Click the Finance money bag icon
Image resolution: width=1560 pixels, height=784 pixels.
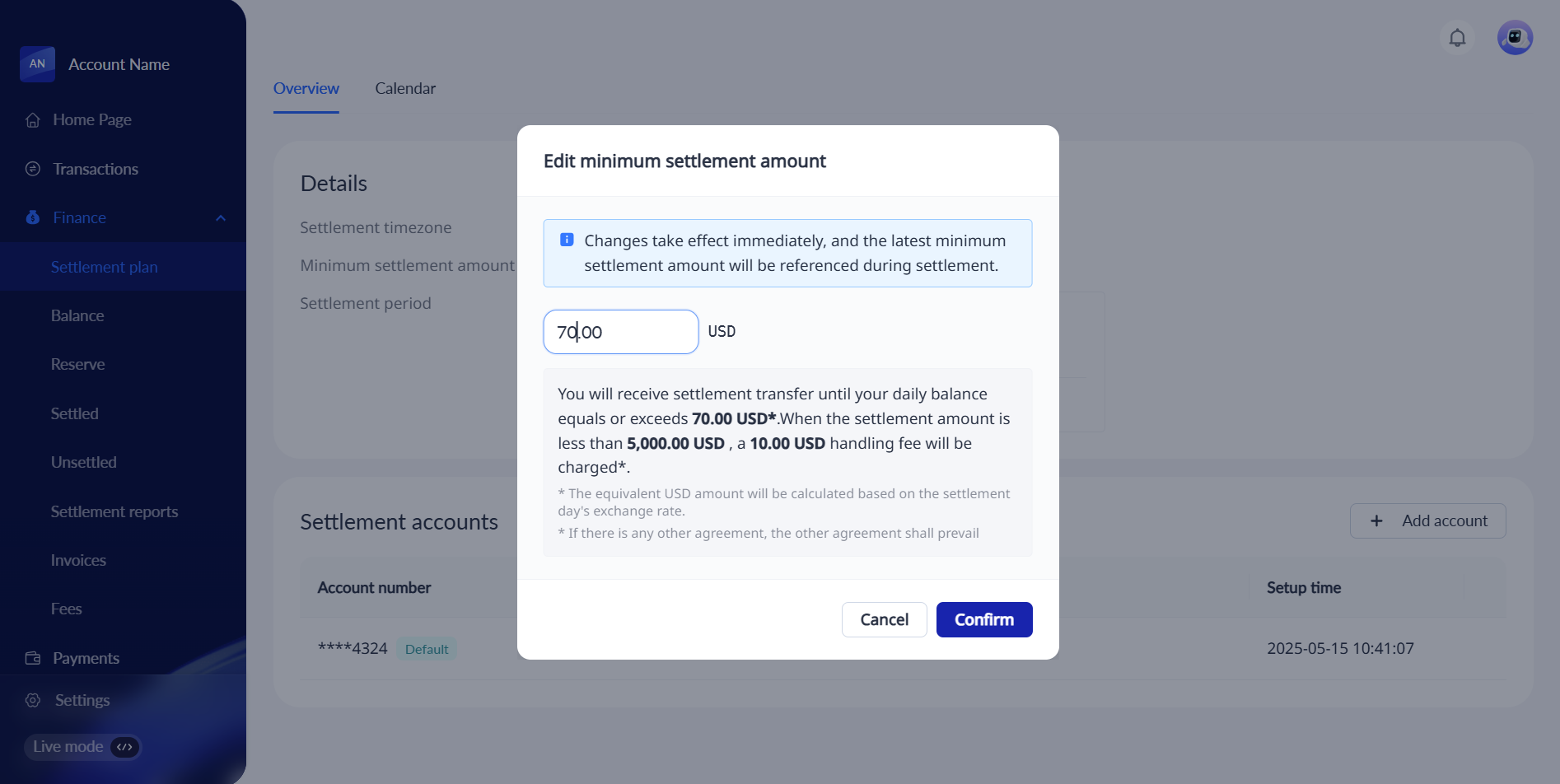[x=33, y=217]
